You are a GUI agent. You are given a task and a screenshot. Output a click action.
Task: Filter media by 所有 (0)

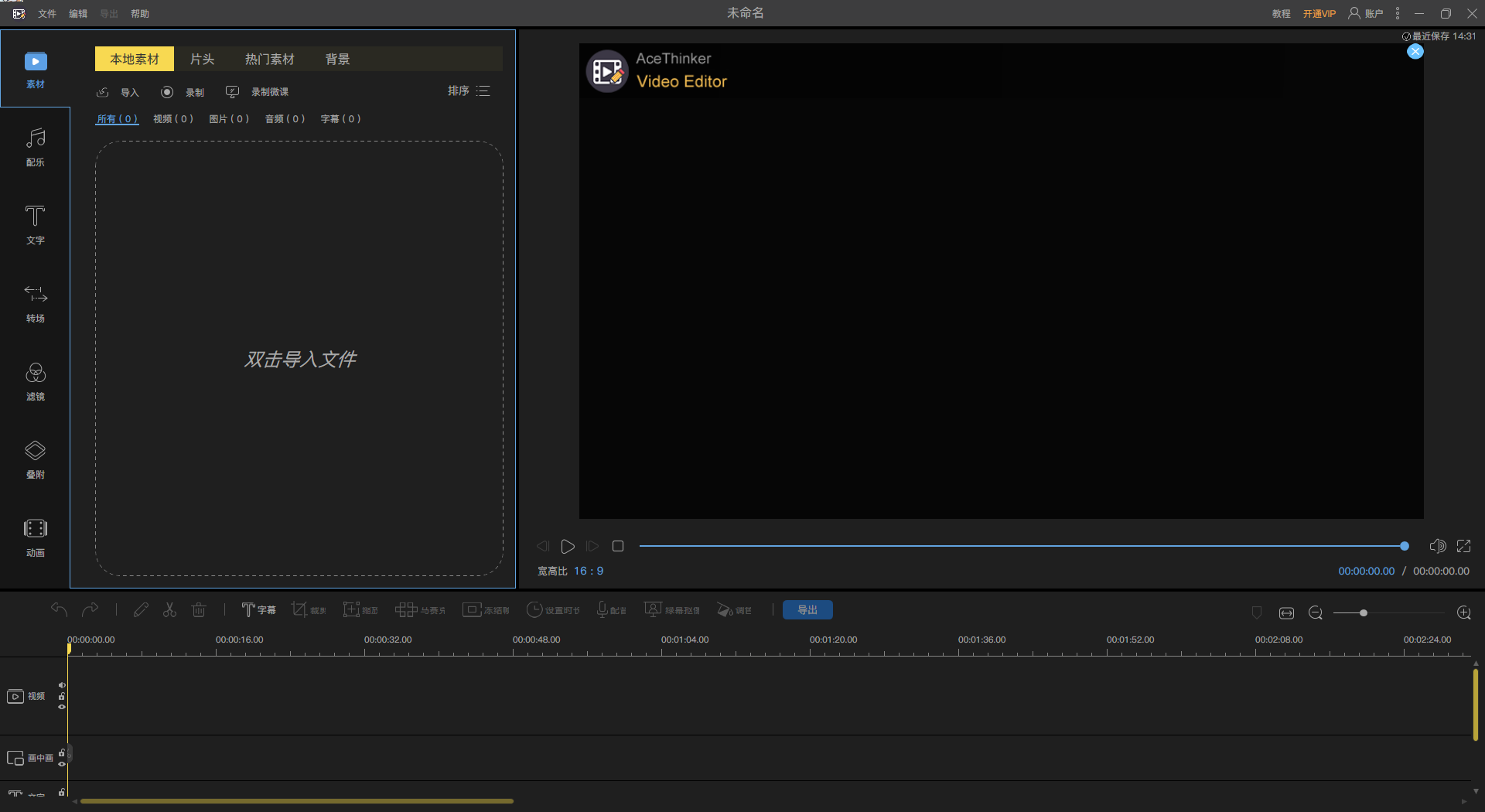point(117,119)
